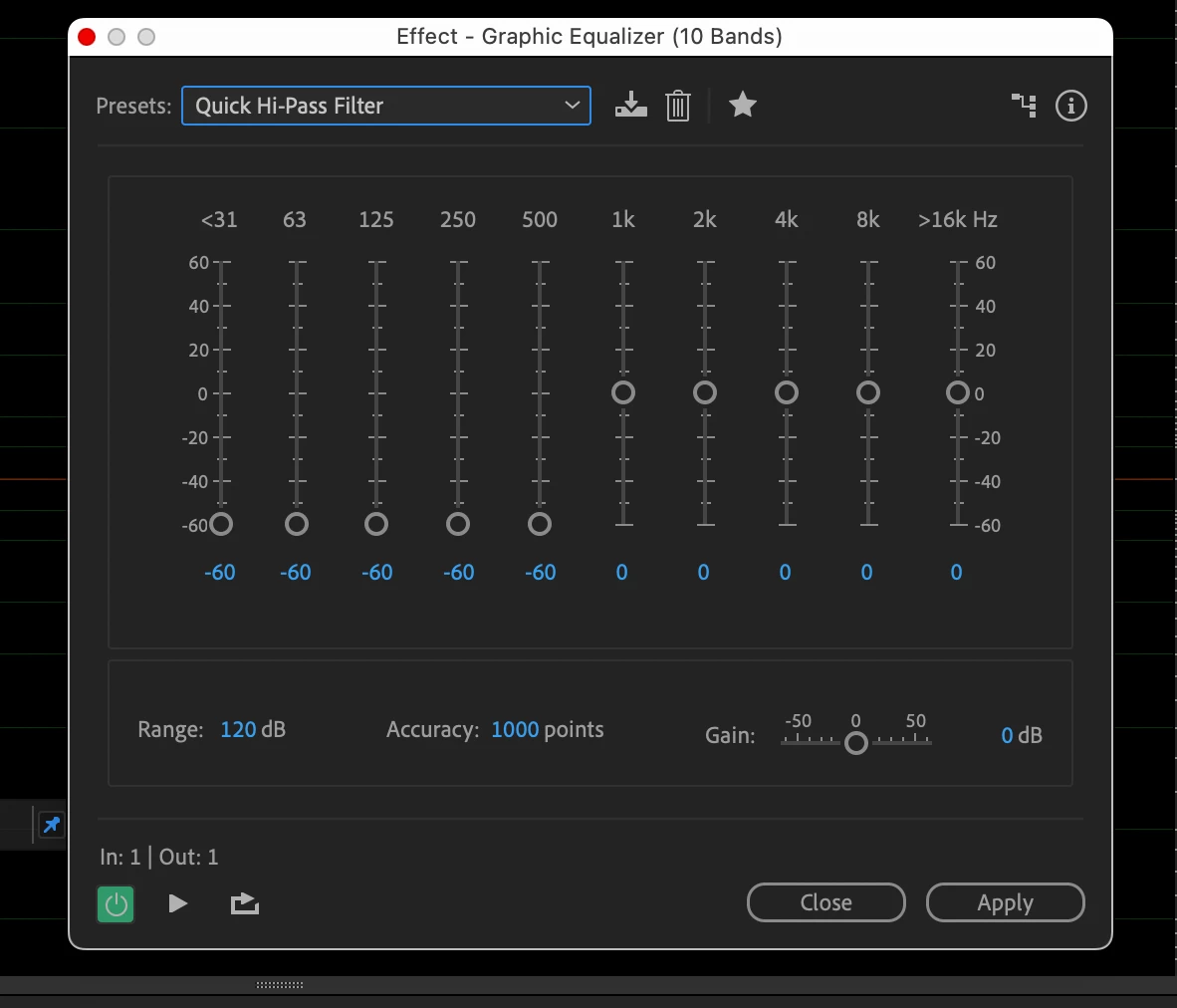Viewport: 1177px width, 1008px height.
Task: Open the Presets dropdown
Action: pyautogui.click(x=385, y=106)
